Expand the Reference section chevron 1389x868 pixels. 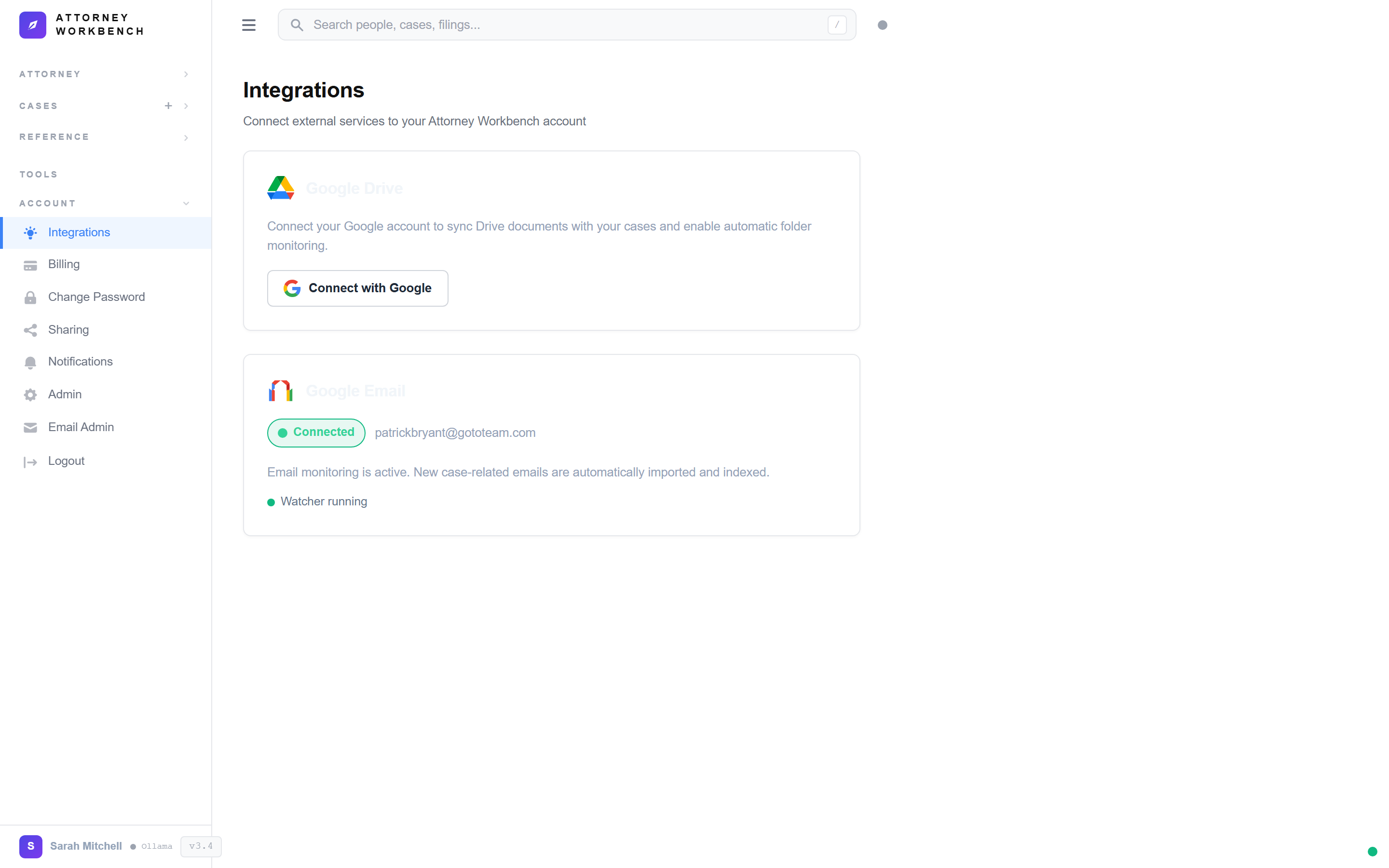(185, 137)
